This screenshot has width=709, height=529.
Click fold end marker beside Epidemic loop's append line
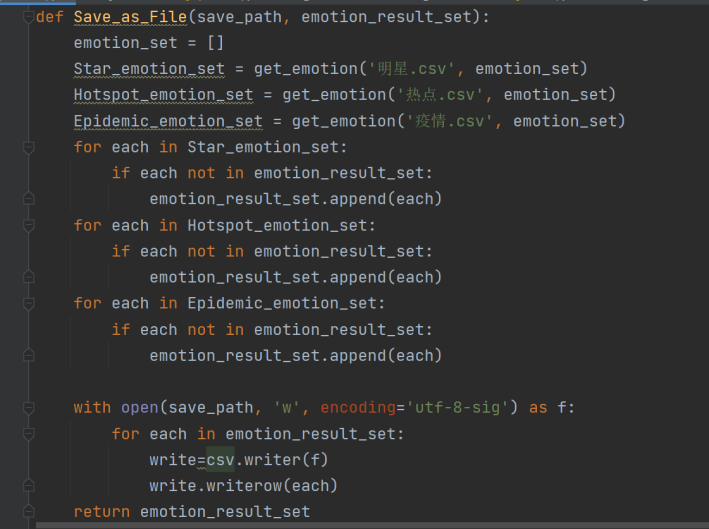pos(28,356)
